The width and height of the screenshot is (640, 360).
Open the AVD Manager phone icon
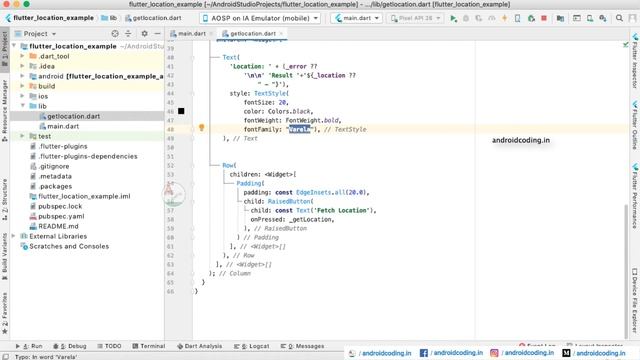coord(590,18)
